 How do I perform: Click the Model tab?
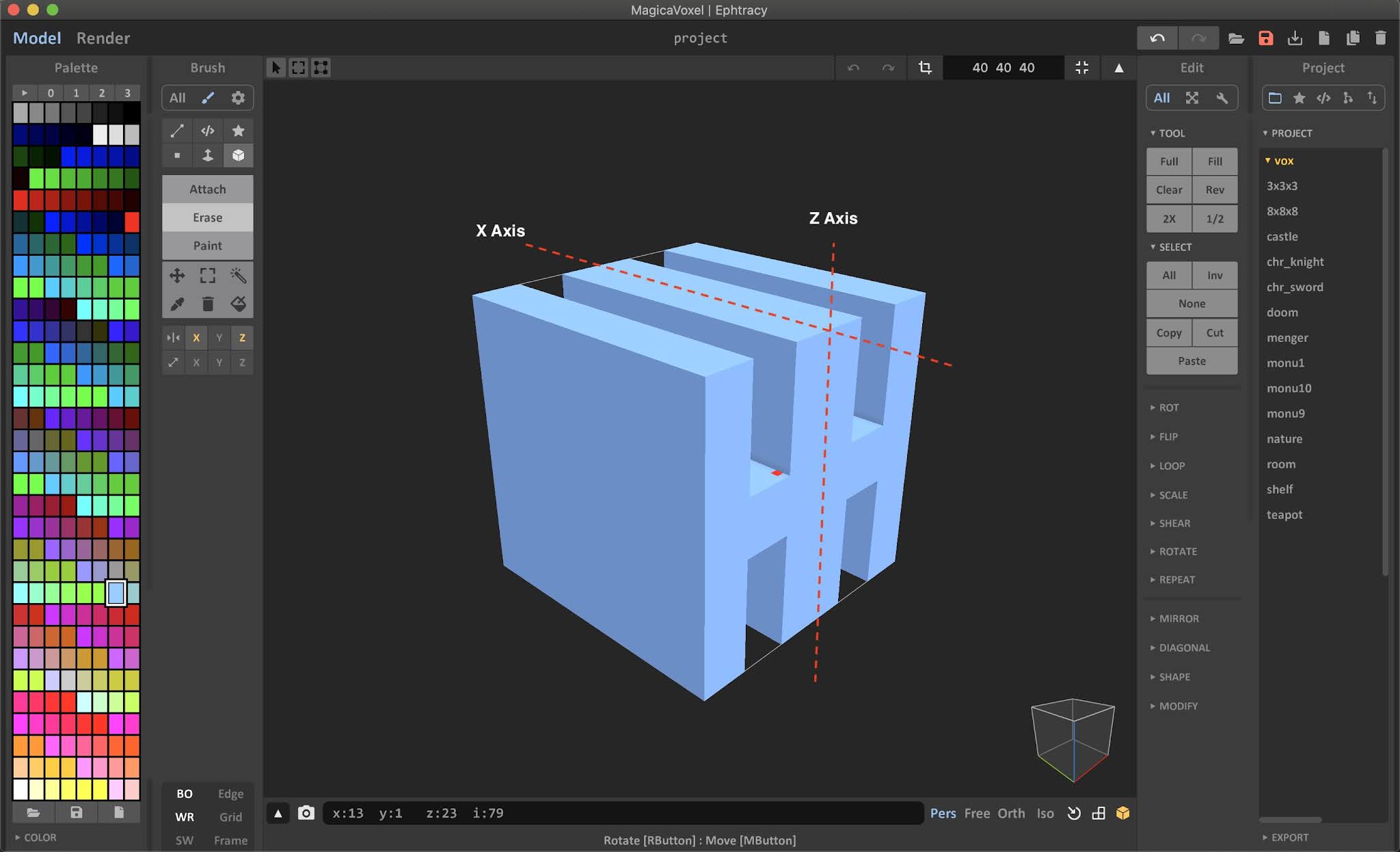coord(37,38)
